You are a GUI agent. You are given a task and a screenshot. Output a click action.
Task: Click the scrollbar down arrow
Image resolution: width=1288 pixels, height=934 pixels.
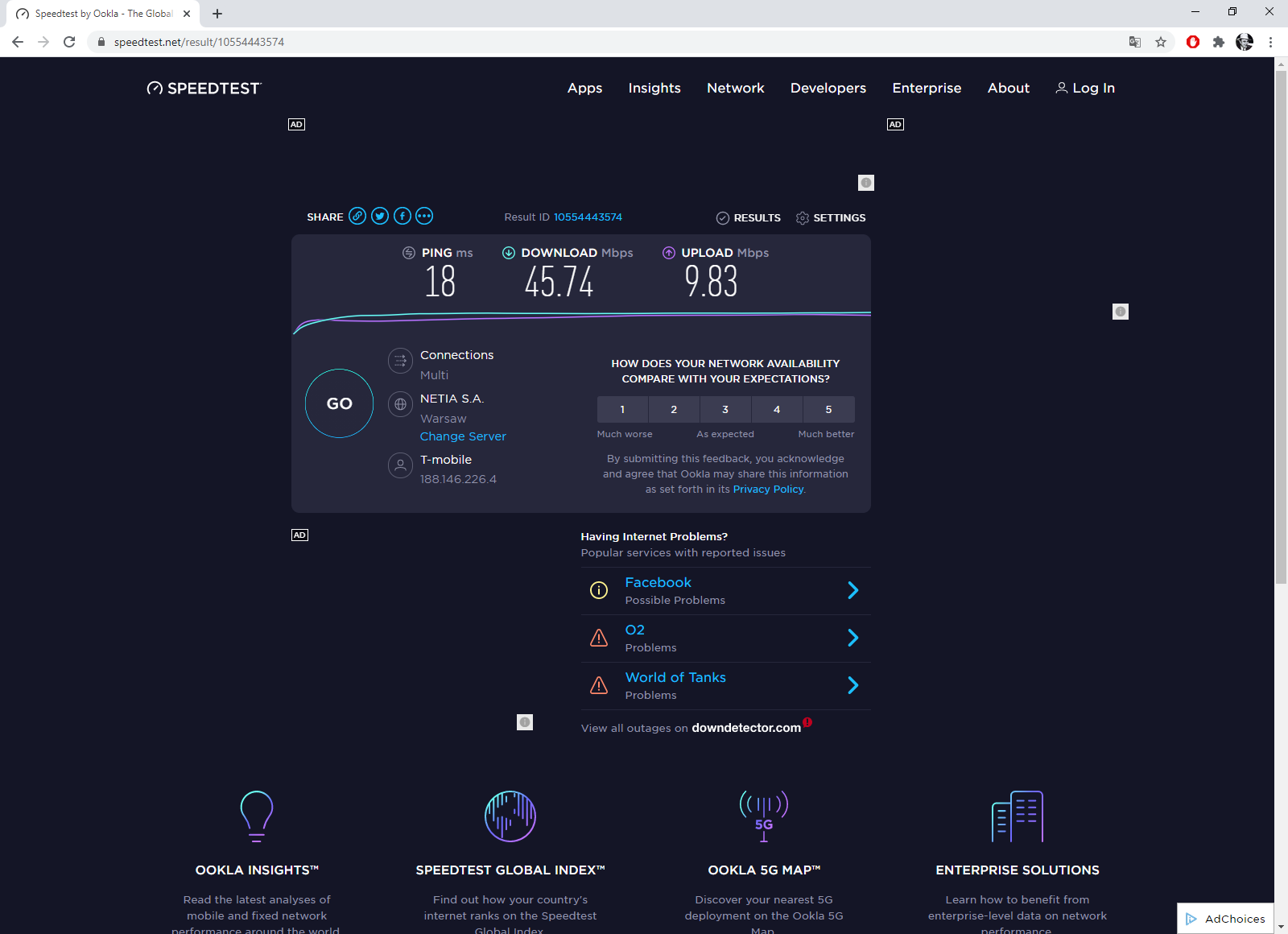[1281, 928]
